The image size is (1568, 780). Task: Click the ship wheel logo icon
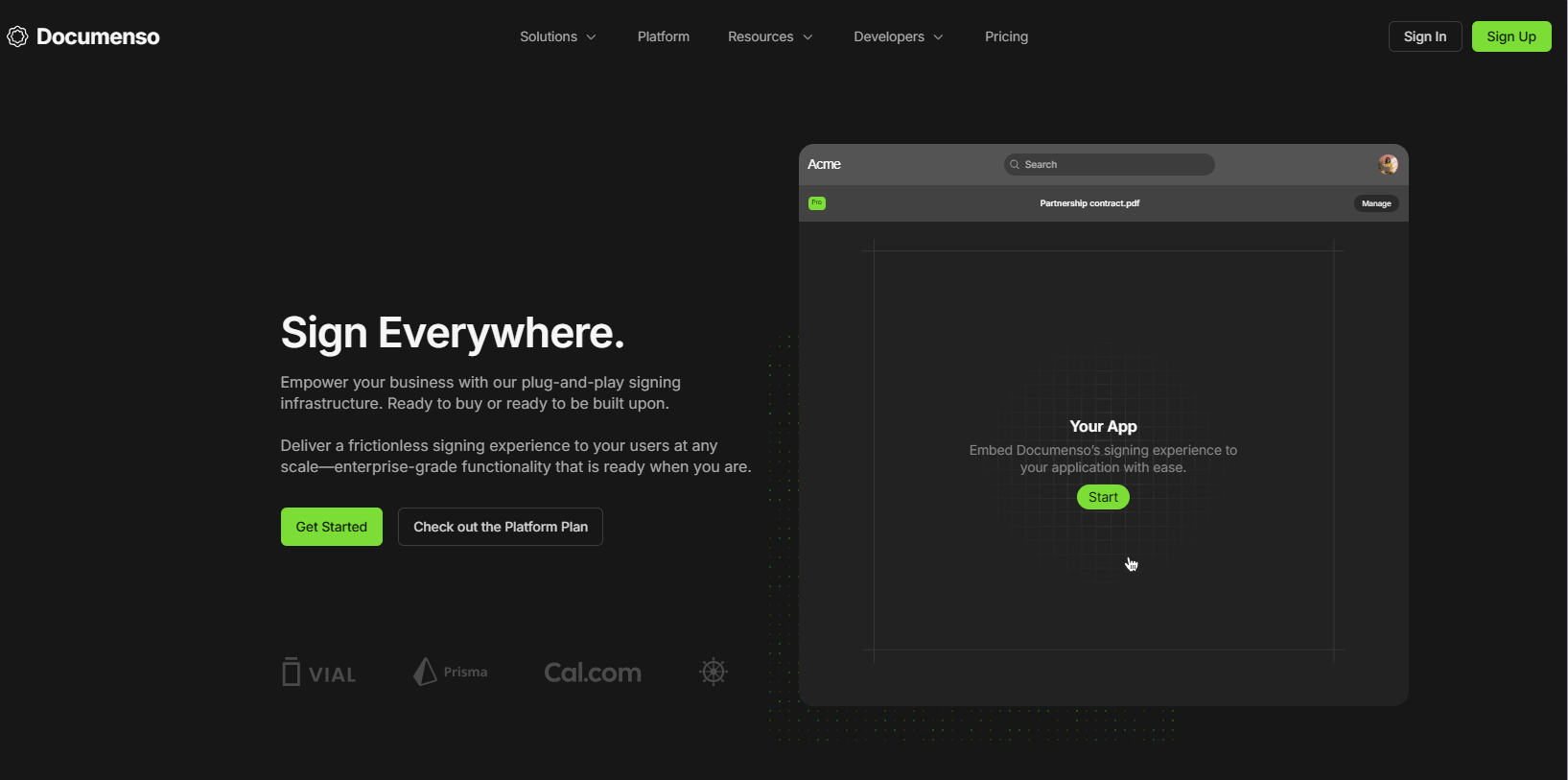(714, 672)
